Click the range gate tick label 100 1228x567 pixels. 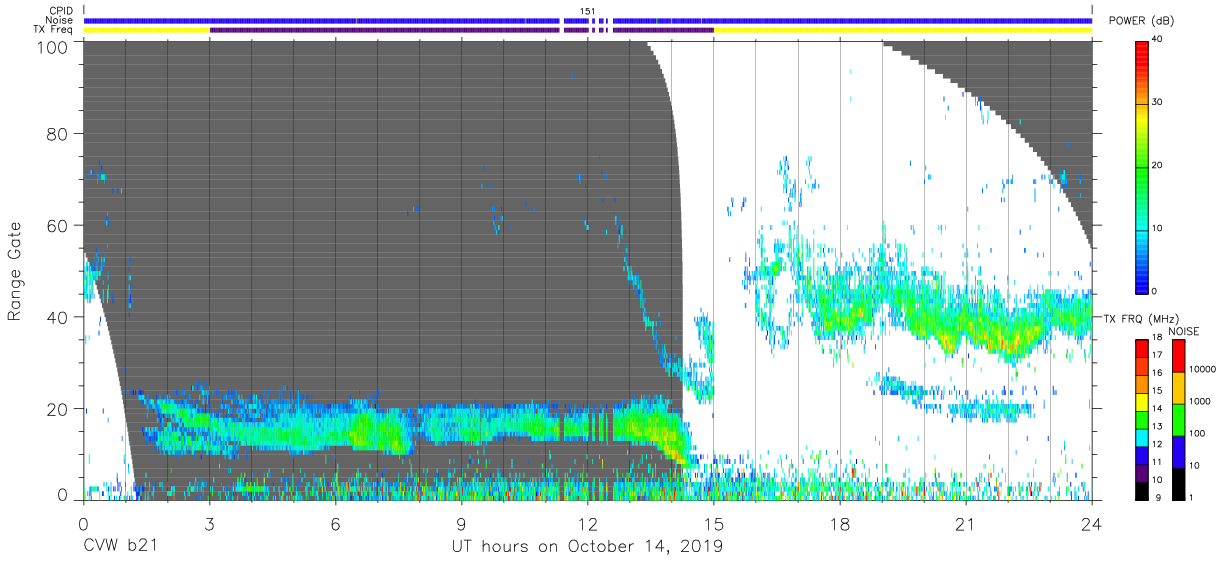click(54, 47)
